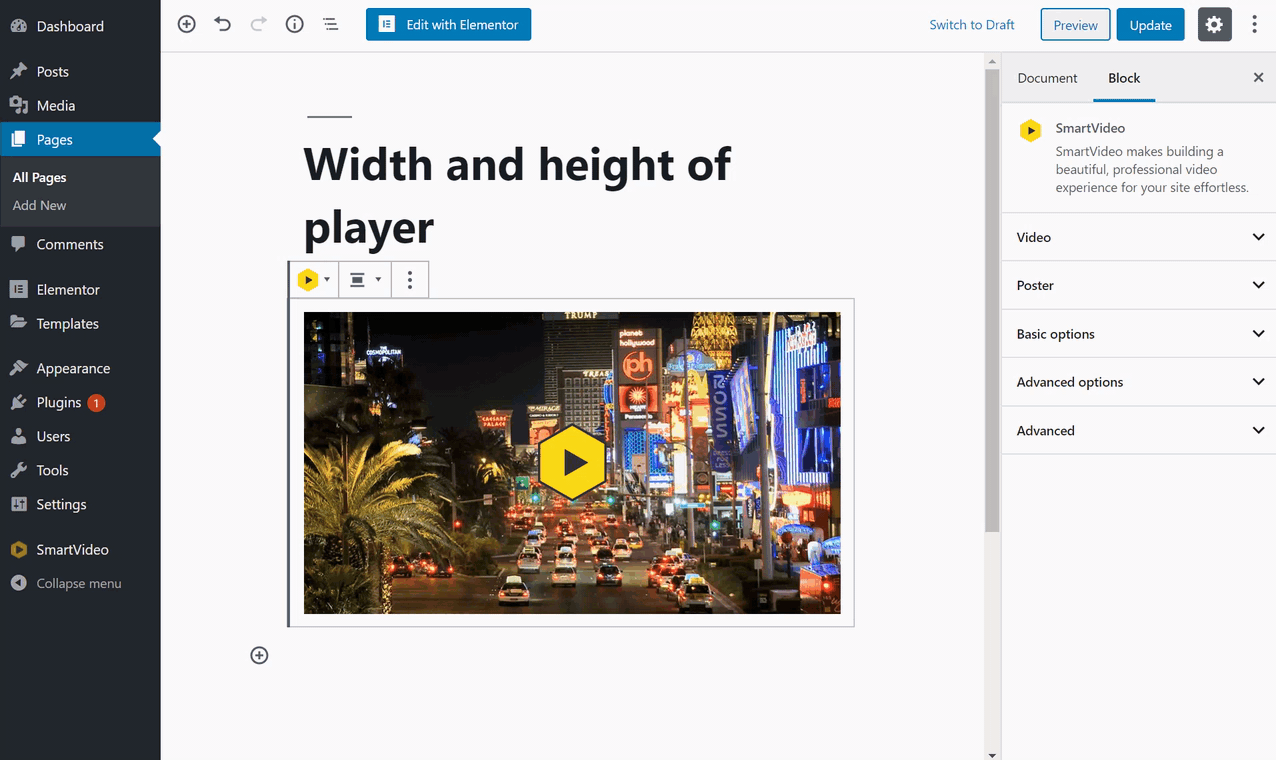Screen dimensions: 1276x760
Task: Expand the Poster panel section
Action: tap(1139, 286)
